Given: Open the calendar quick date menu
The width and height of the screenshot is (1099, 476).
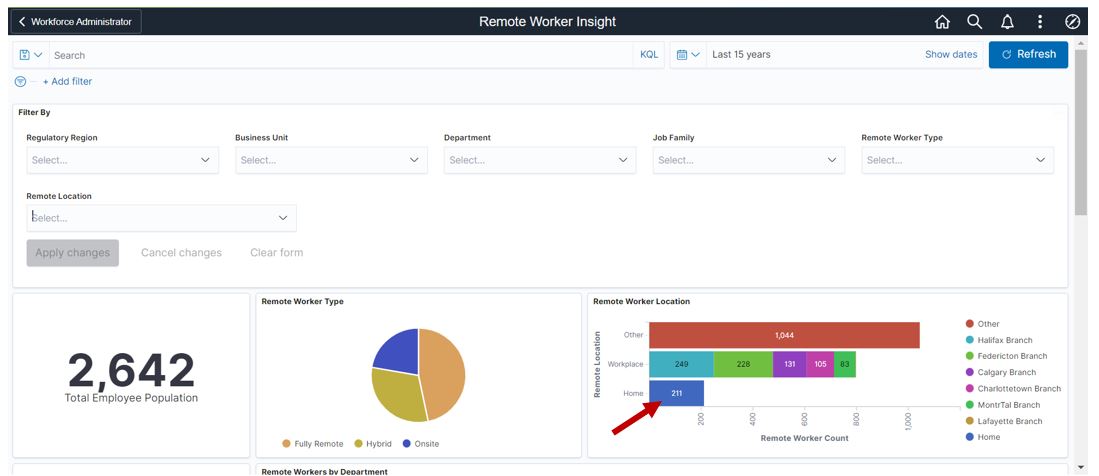Looking at the screenshot, I should 688,55.
